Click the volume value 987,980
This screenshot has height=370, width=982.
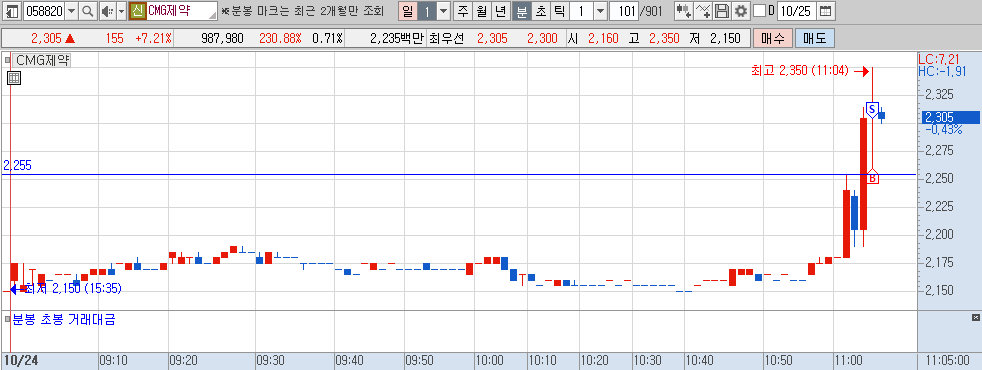coord(222,38)
